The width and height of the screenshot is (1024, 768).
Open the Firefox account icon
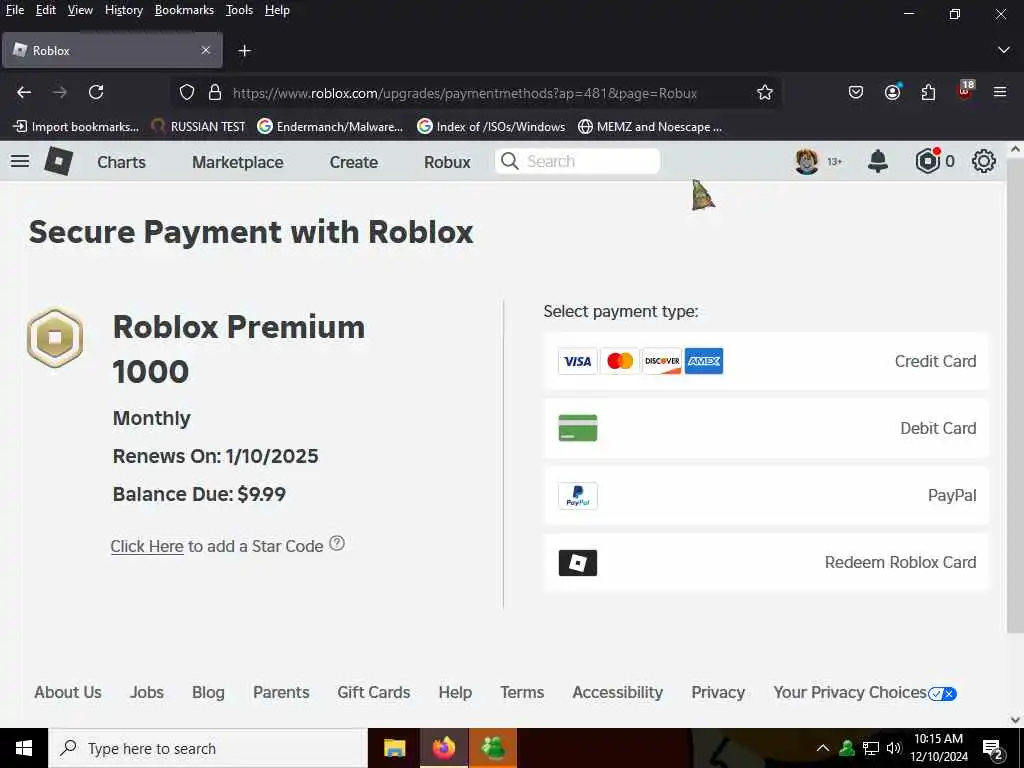pyautogui.click(x=892, y=92)
